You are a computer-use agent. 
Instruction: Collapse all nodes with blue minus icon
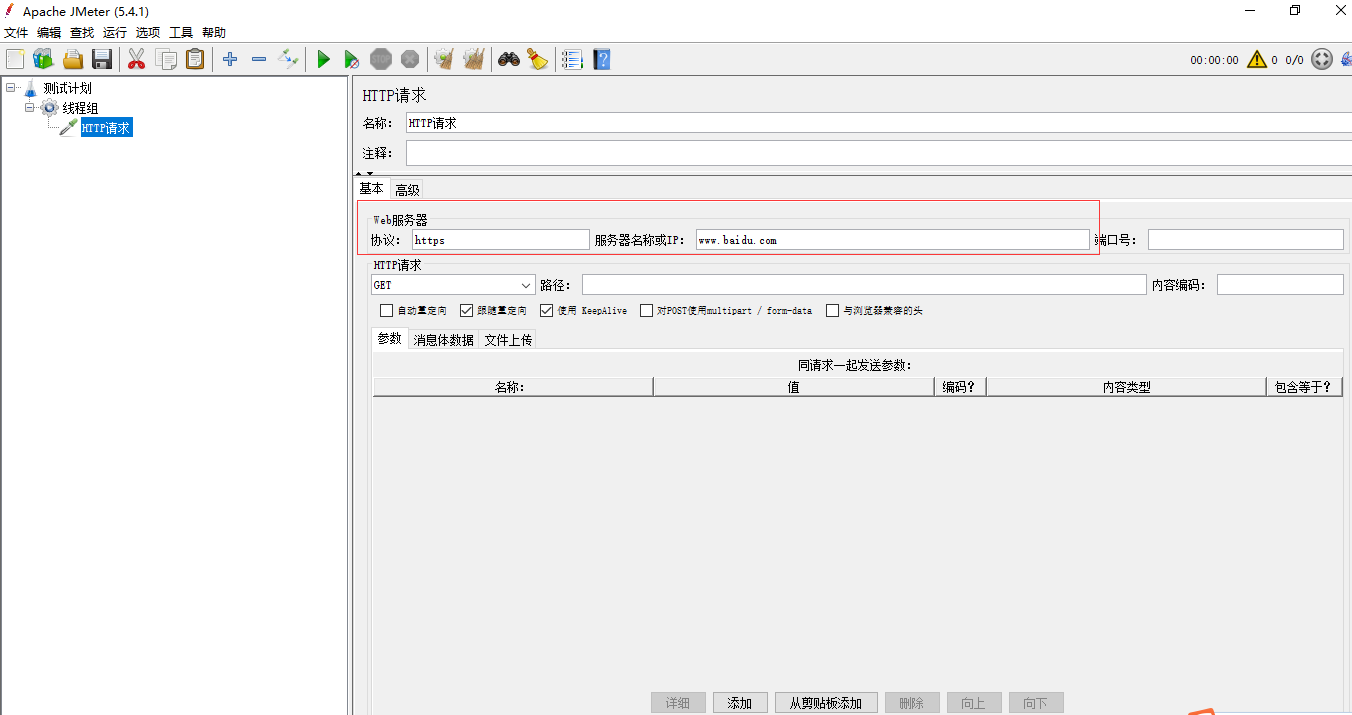(259, 59)
